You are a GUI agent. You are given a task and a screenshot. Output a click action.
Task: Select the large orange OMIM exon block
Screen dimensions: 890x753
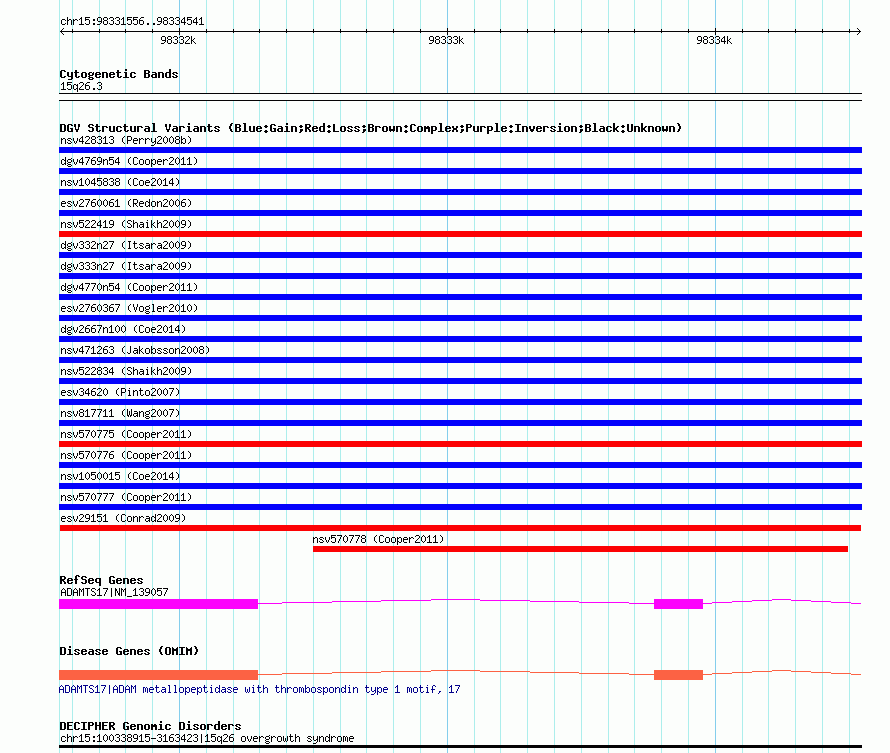point(158,675)
